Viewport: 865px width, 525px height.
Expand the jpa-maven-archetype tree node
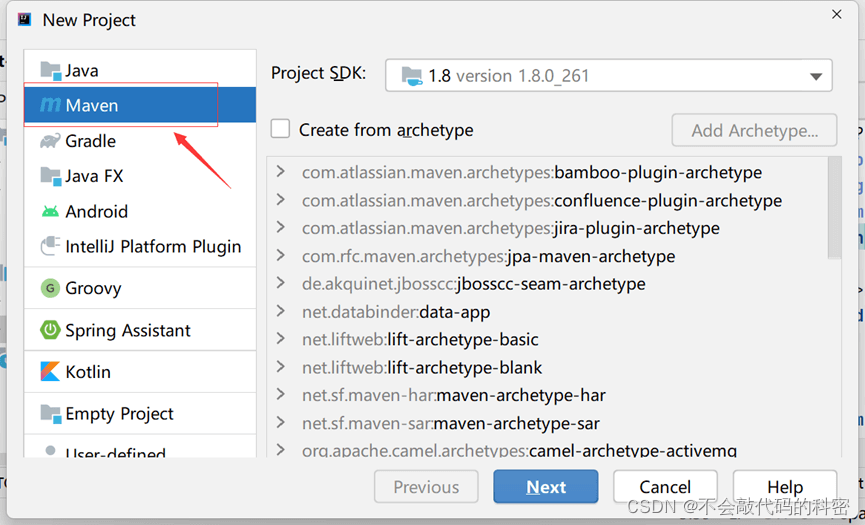click(281, 256)
